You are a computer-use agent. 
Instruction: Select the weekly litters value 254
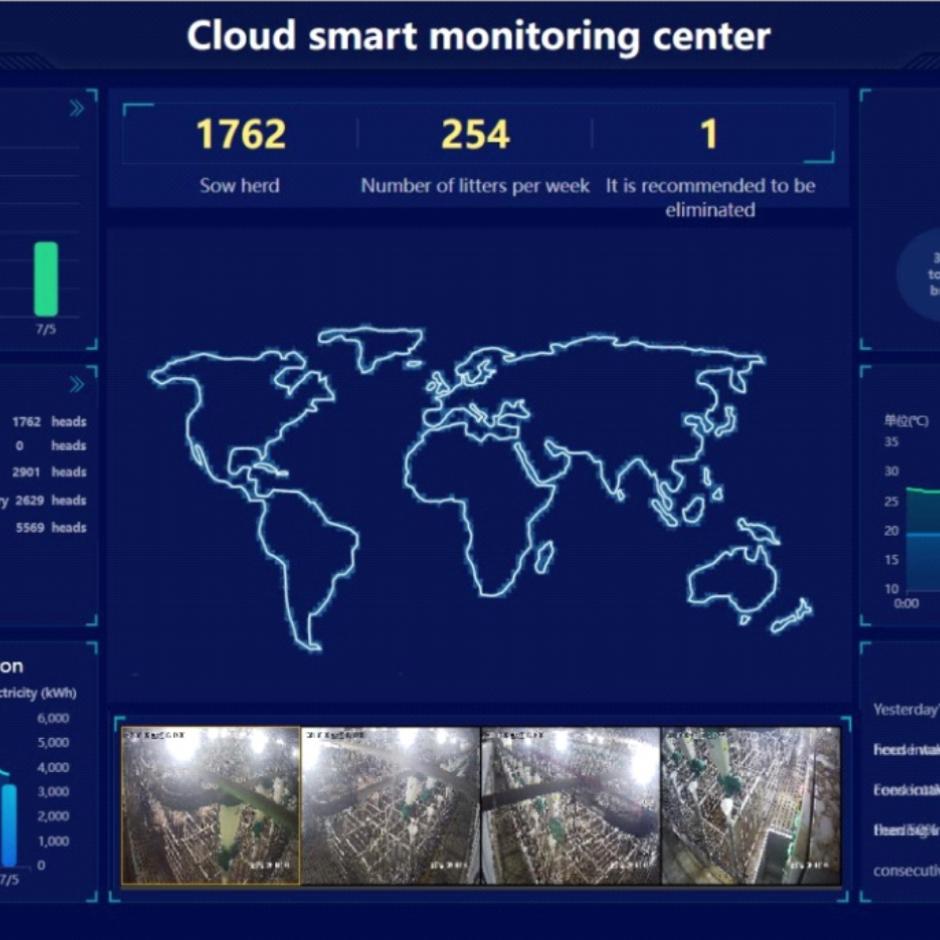point(475,134)
